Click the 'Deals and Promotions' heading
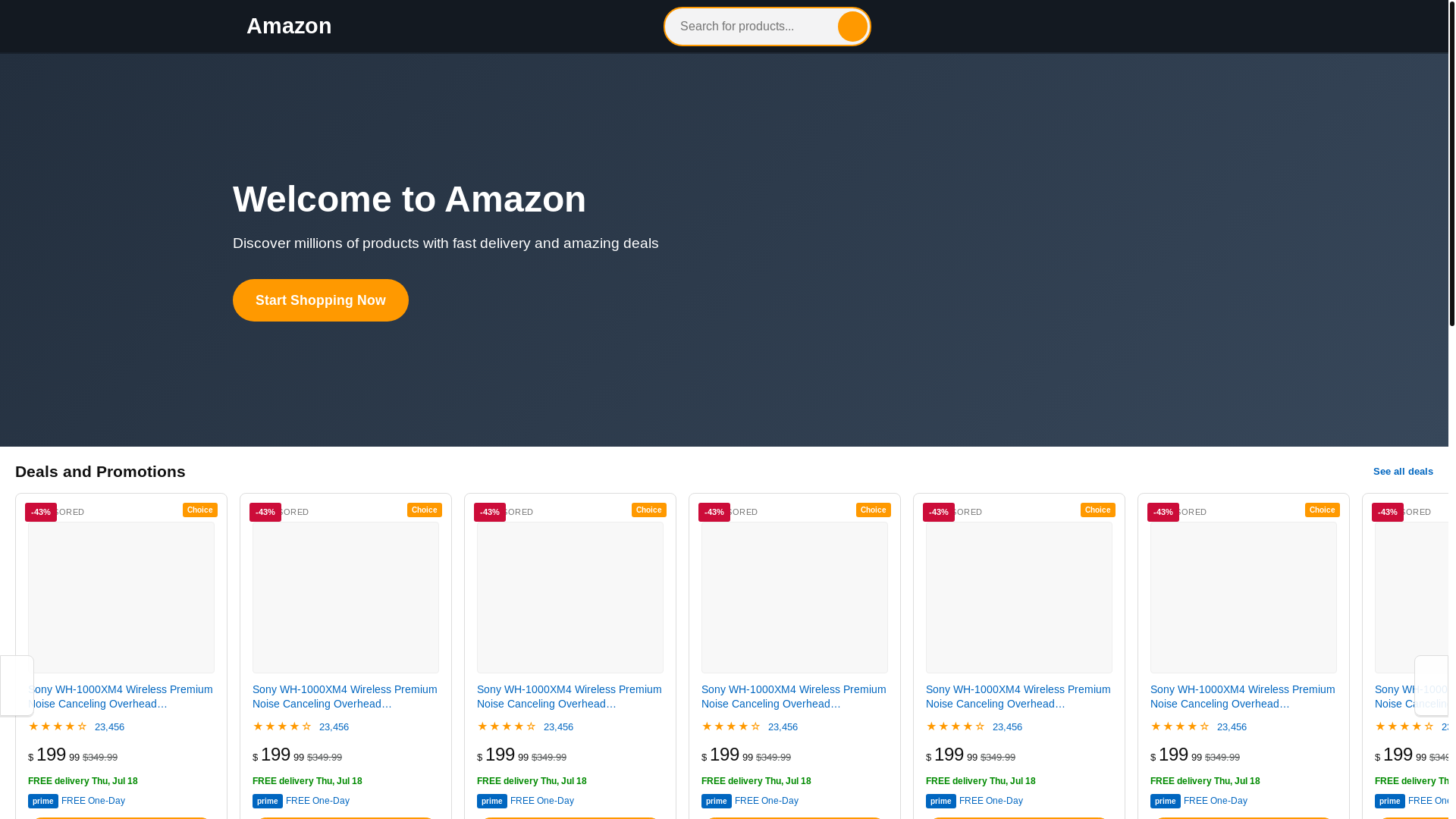Image resolution: width=1456 pixels, height=819 pixels. coord(100,472)
